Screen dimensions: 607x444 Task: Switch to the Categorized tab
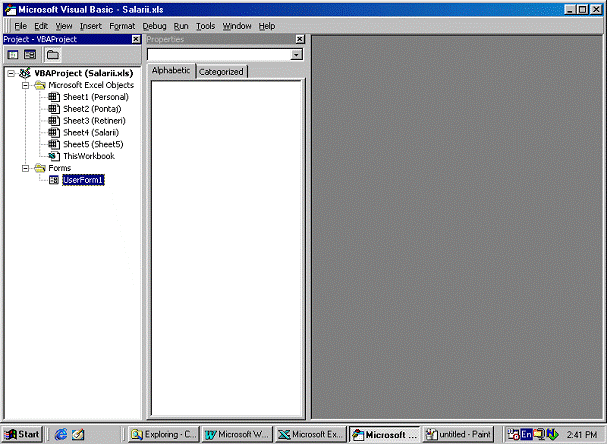tap(221, 72)
